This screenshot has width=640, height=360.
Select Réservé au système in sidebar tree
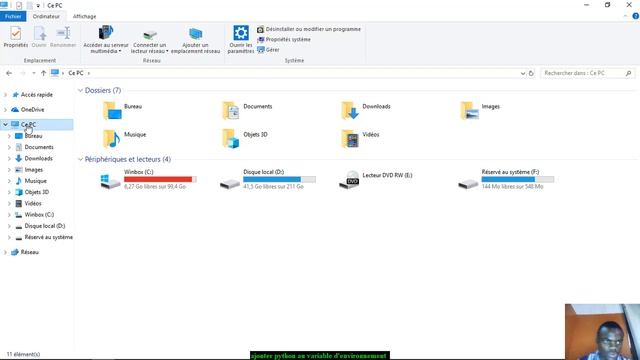[x=48, y=237]
